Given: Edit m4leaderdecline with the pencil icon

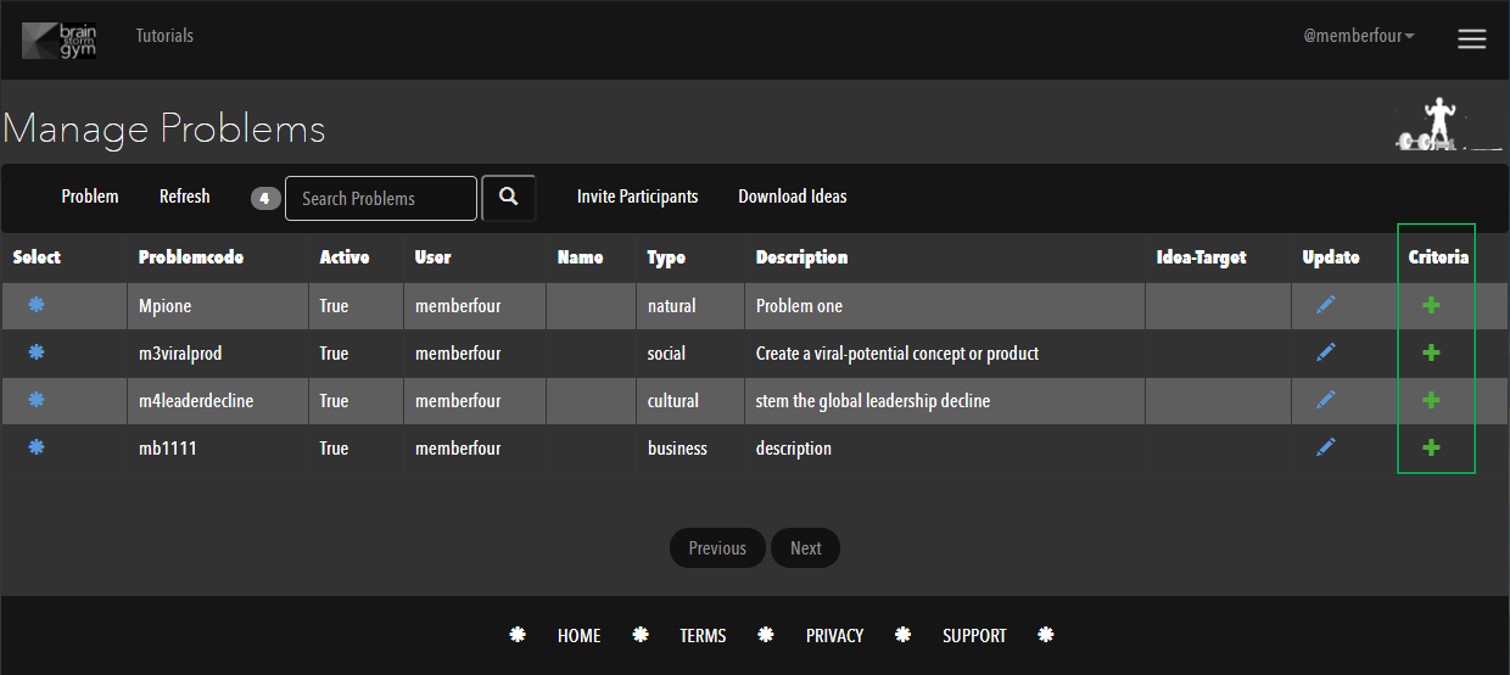Looking at the screenshot, I should tap(1326, 399).
